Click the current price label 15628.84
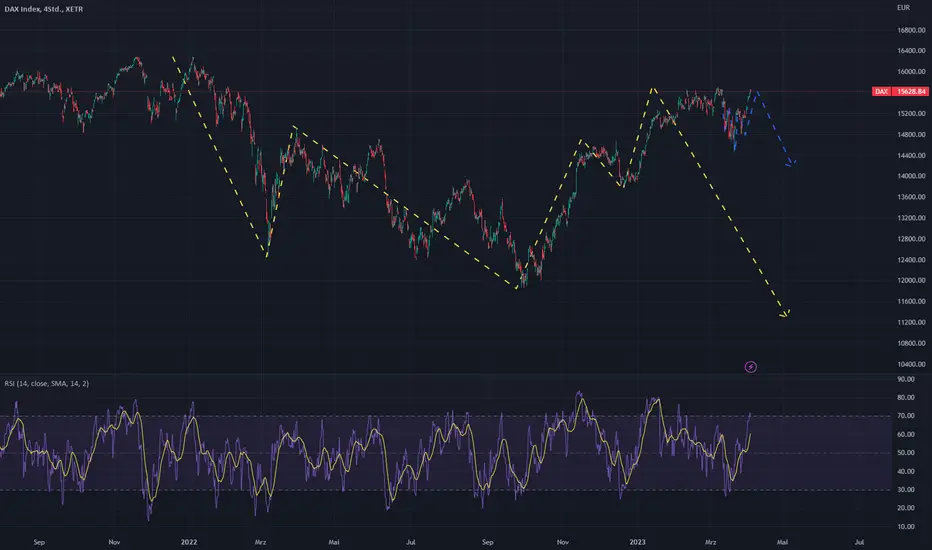The height and width of the screenshot is (550, 932). coord(911,92)
